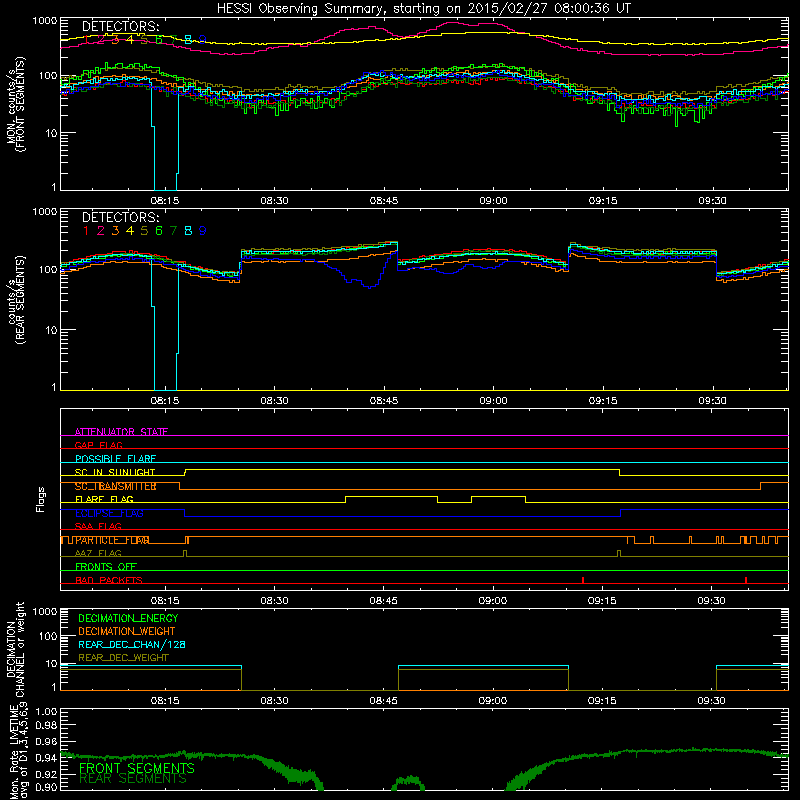Click the SC_TRANSMITTER label
800x800 pixels.
(x=115, y=486)
